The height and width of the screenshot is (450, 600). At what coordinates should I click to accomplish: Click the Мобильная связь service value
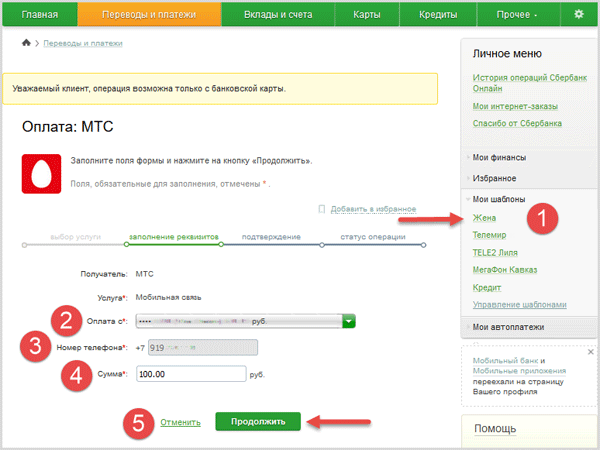[168, 297]
